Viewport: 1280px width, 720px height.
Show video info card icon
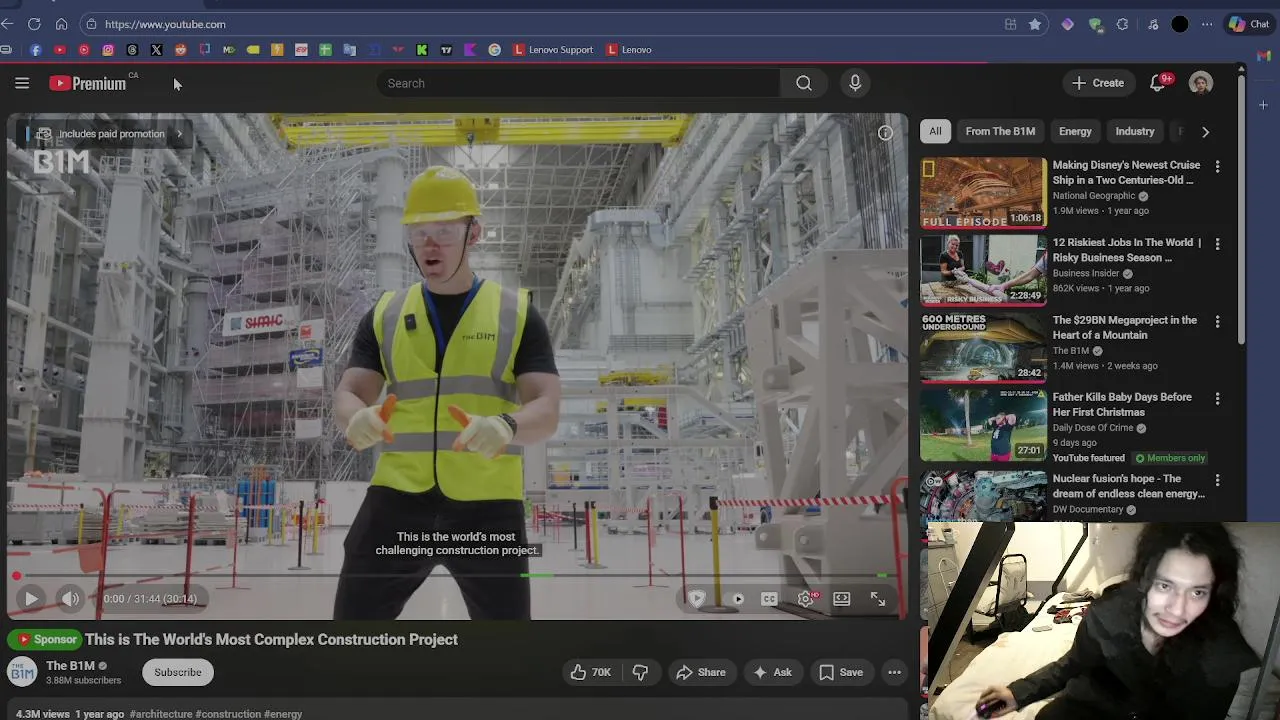[x=885, y=133]
